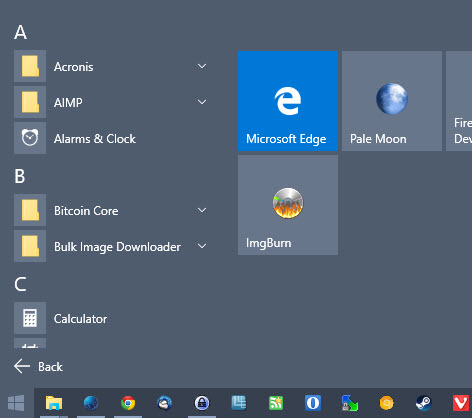The width and height of the screenshot is (472, 418).
Task: Open the taskbar icon with green arrow and lock
Action: point(350,403)
